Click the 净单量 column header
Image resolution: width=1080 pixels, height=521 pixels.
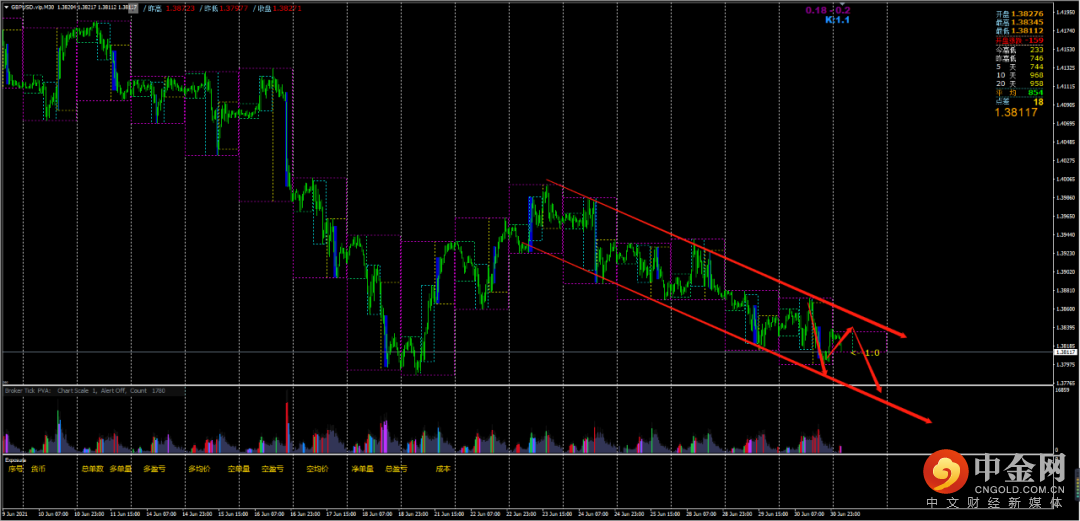(361, 467)
